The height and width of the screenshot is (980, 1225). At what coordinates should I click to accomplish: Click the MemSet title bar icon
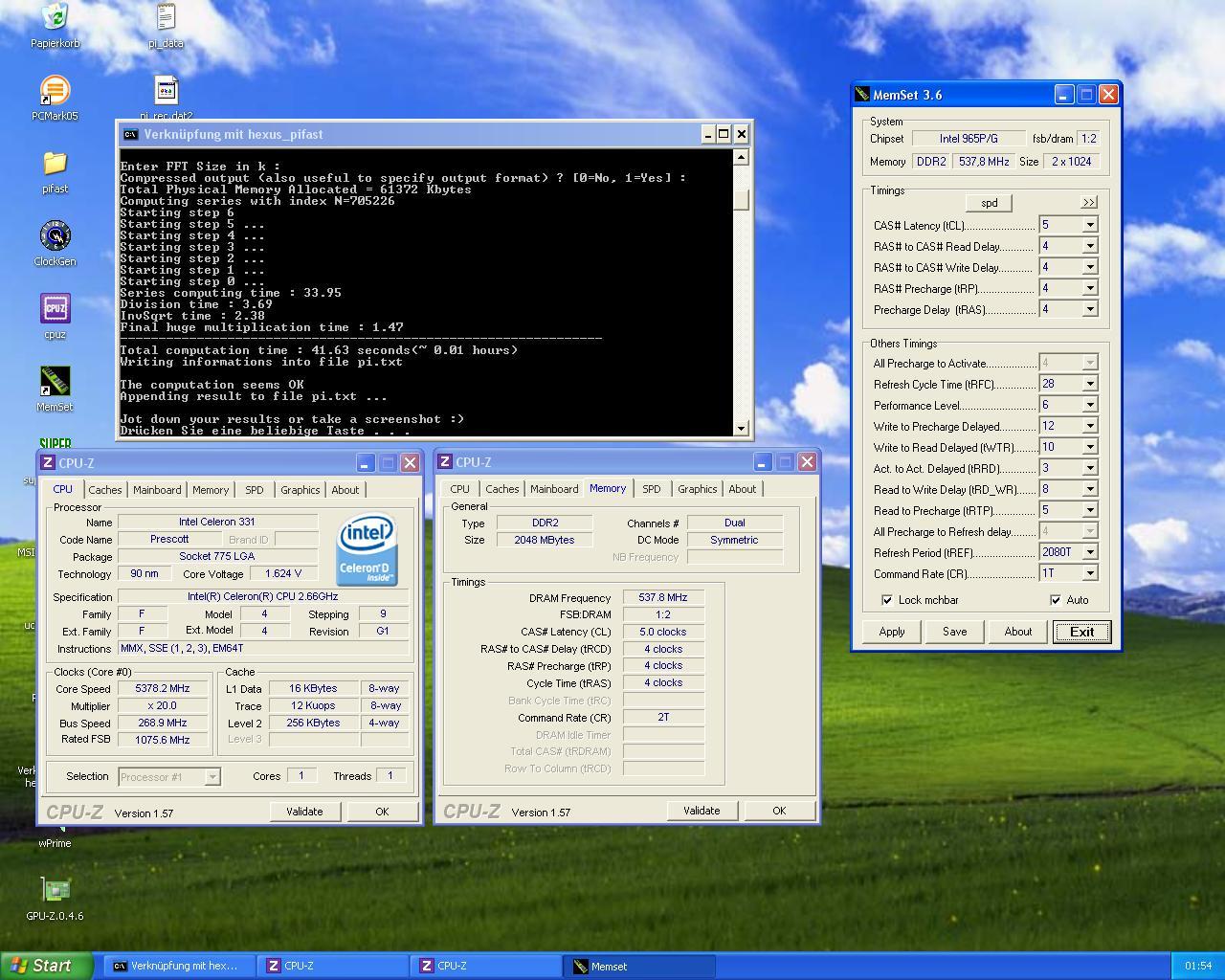pyautogui.click(x=863, y=94)
